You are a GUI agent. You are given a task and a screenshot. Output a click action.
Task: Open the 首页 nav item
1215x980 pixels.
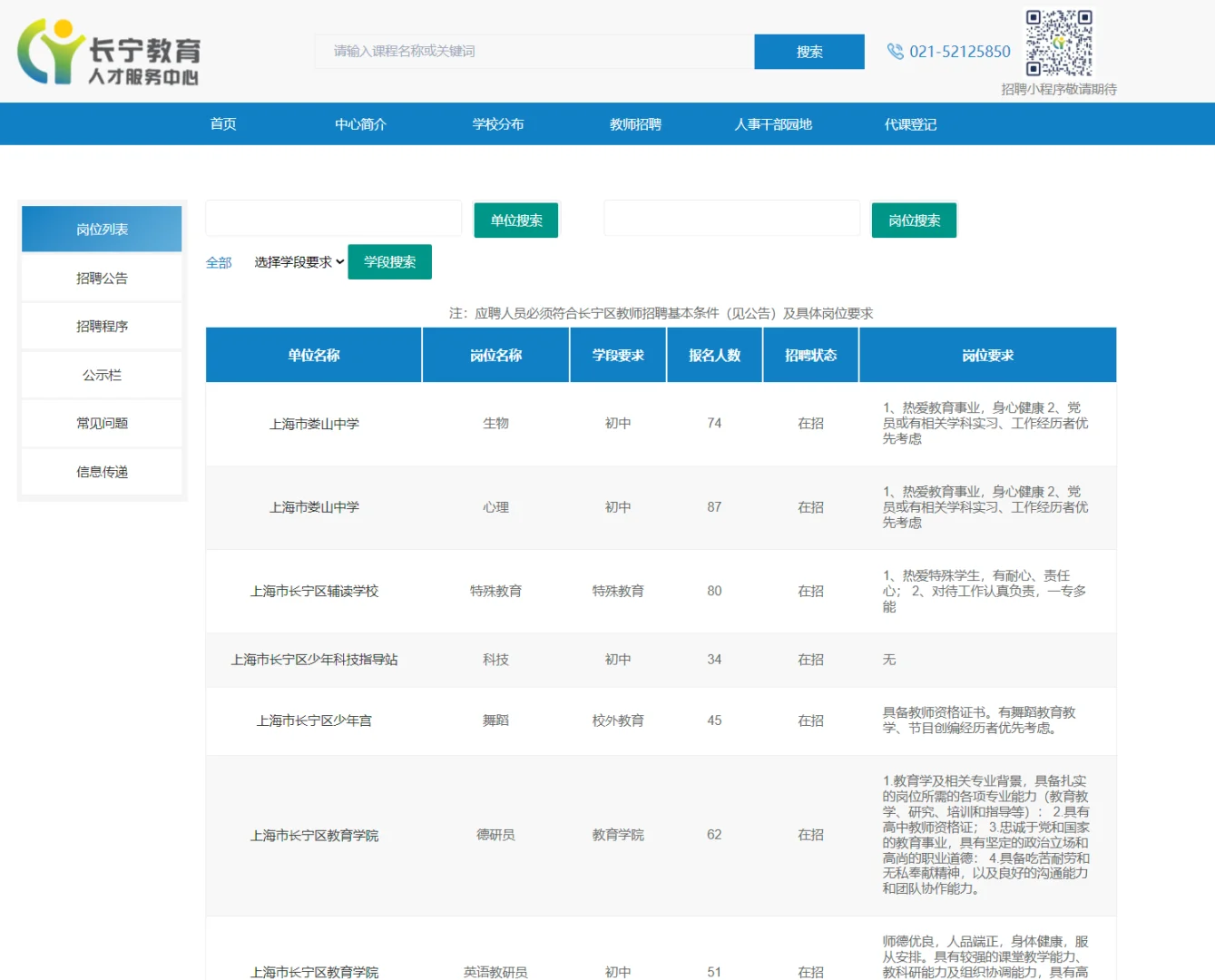[x=223, y=124]
